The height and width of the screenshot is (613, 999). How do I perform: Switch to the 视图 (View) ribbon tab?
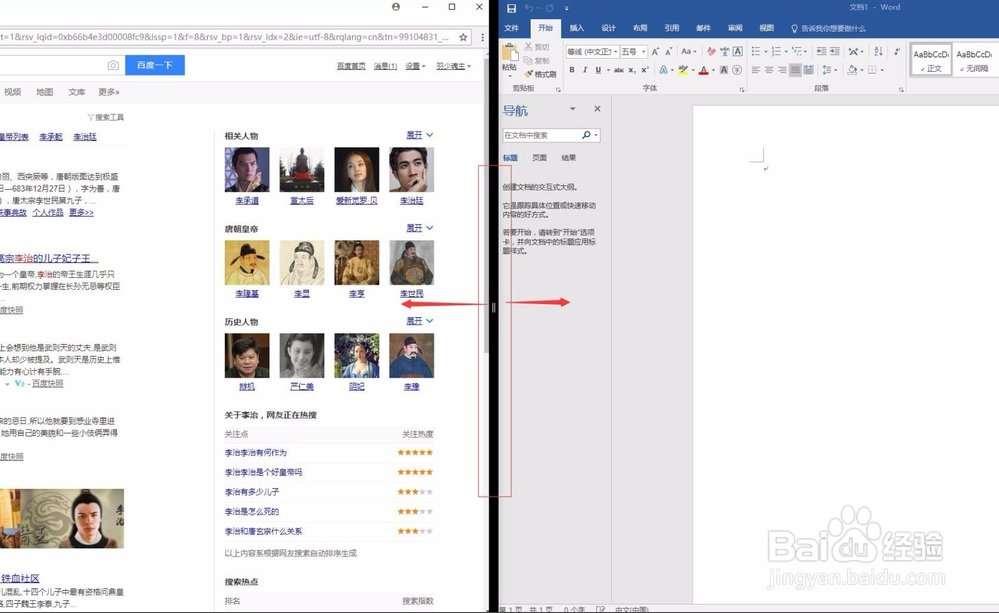[766, 28]
